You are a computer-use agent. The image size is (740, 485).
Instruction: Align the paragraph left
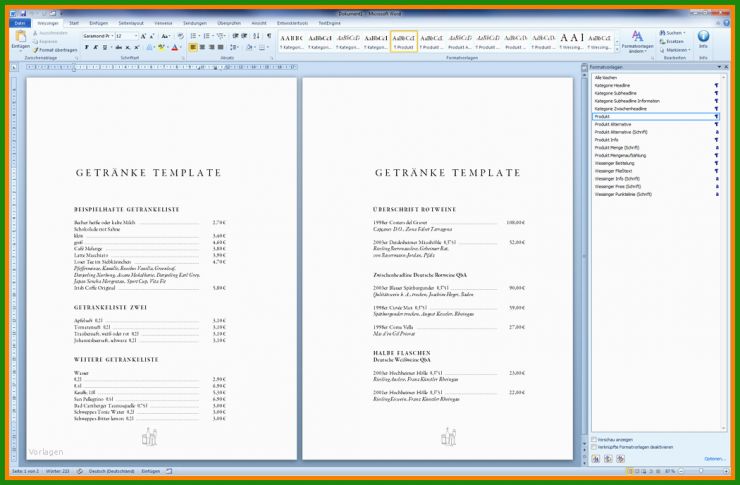click(193, 48)
